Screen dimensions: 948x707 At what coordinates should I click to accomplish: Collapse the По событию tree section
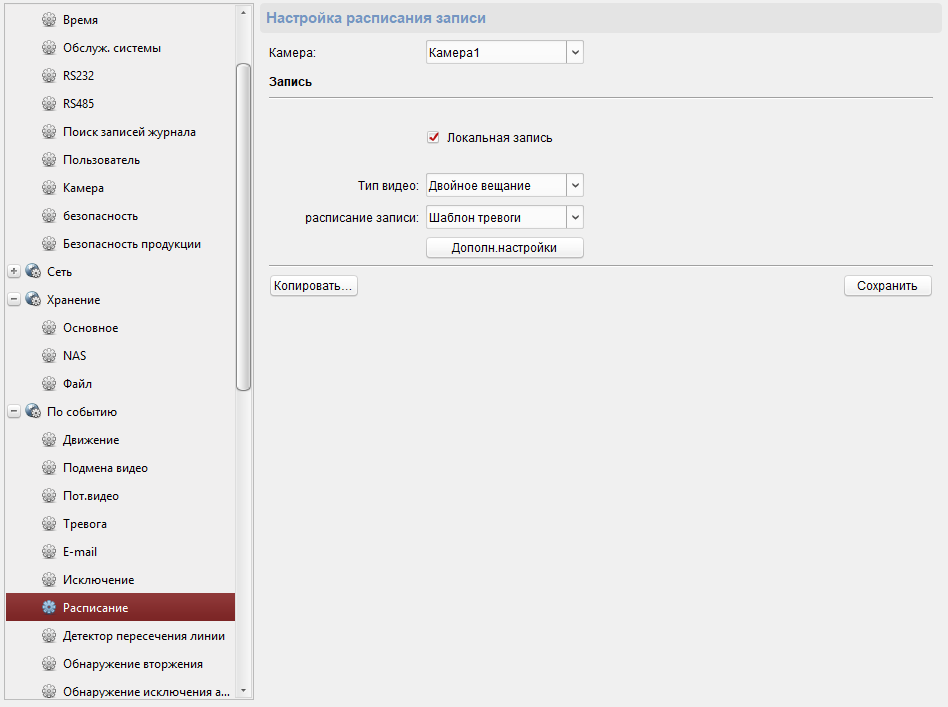14,412
